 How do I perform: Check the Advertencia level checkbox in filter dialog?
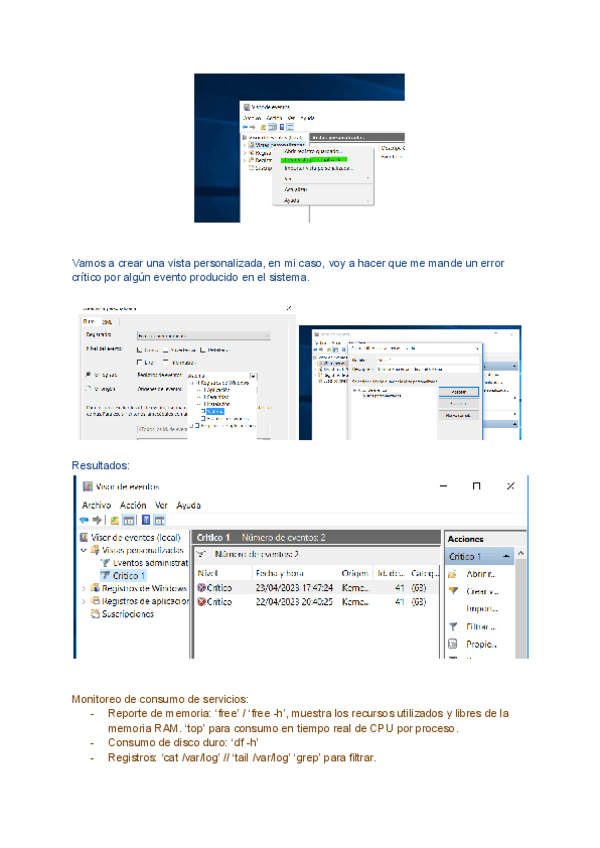click(166, 350)
